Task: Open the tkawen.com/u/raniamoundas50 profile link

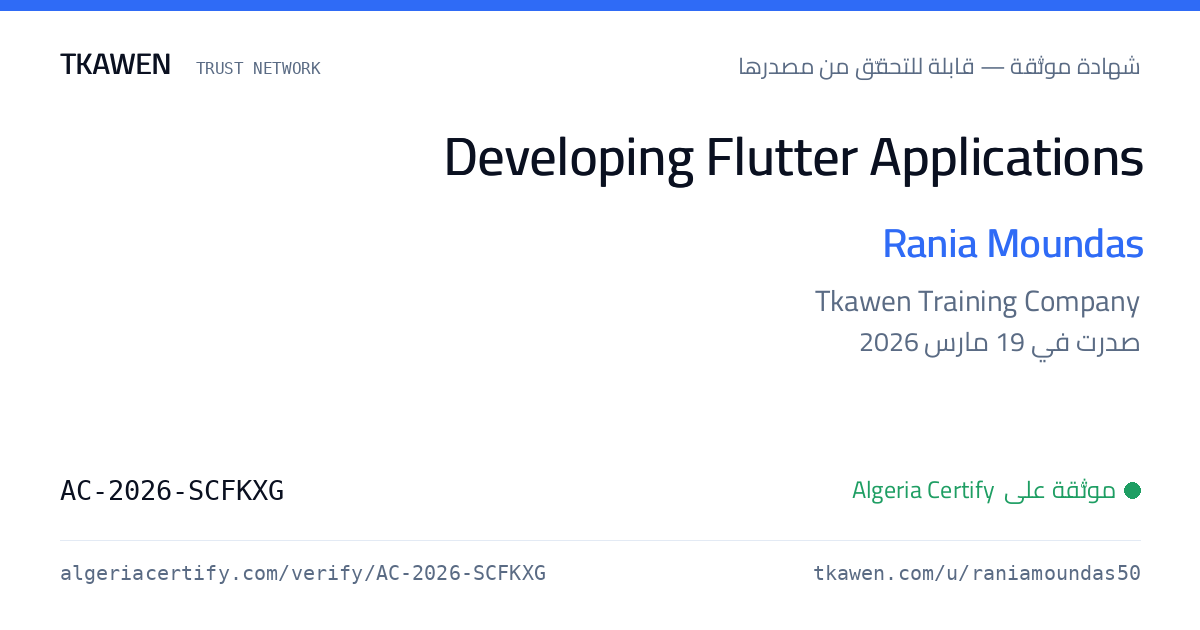Action: 976,573
